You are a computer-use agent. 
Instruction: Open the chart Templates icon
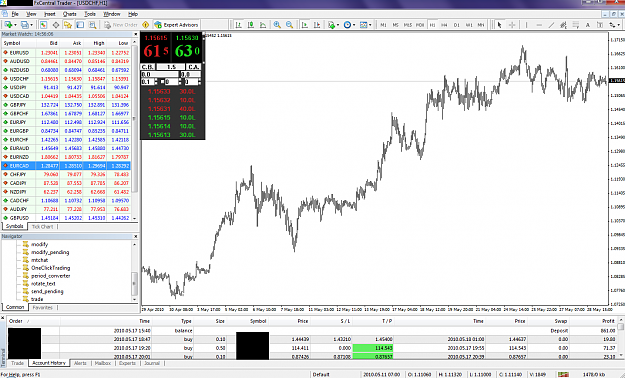click(364, 25)
